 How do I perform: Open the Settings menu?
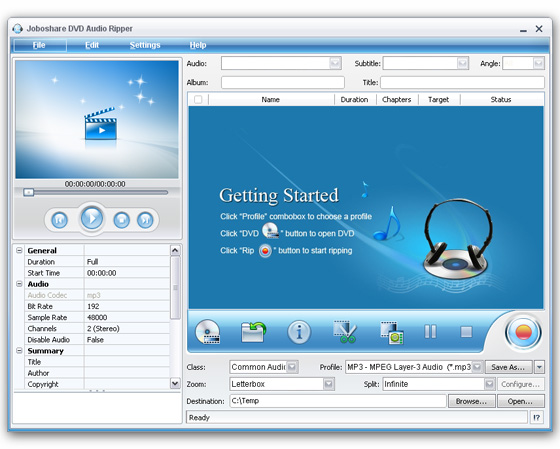tap(145, 45)
